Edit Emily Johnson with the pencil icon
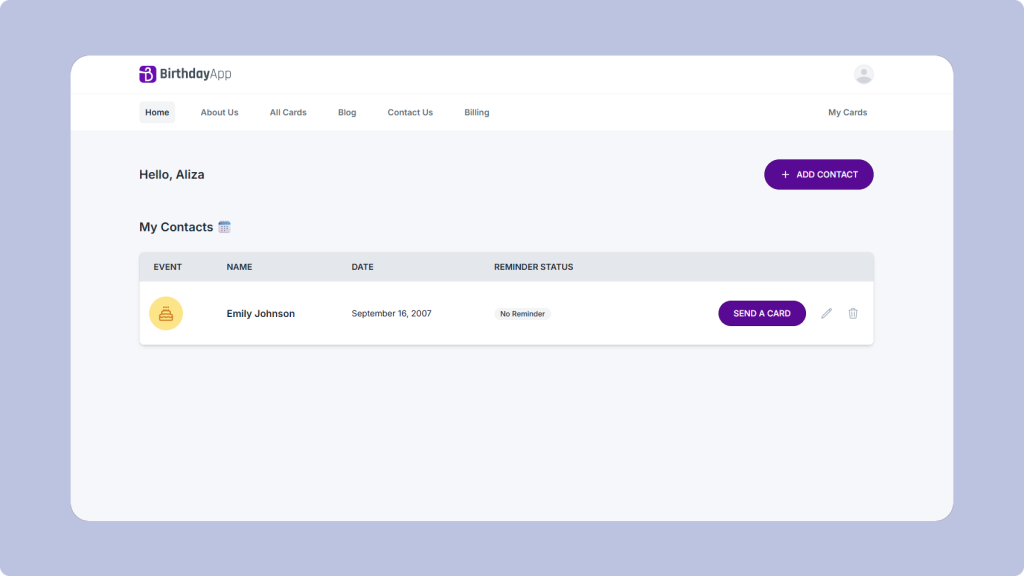Screen dimensions: 1024x576 pyautogui.click(x=826, y=313)
